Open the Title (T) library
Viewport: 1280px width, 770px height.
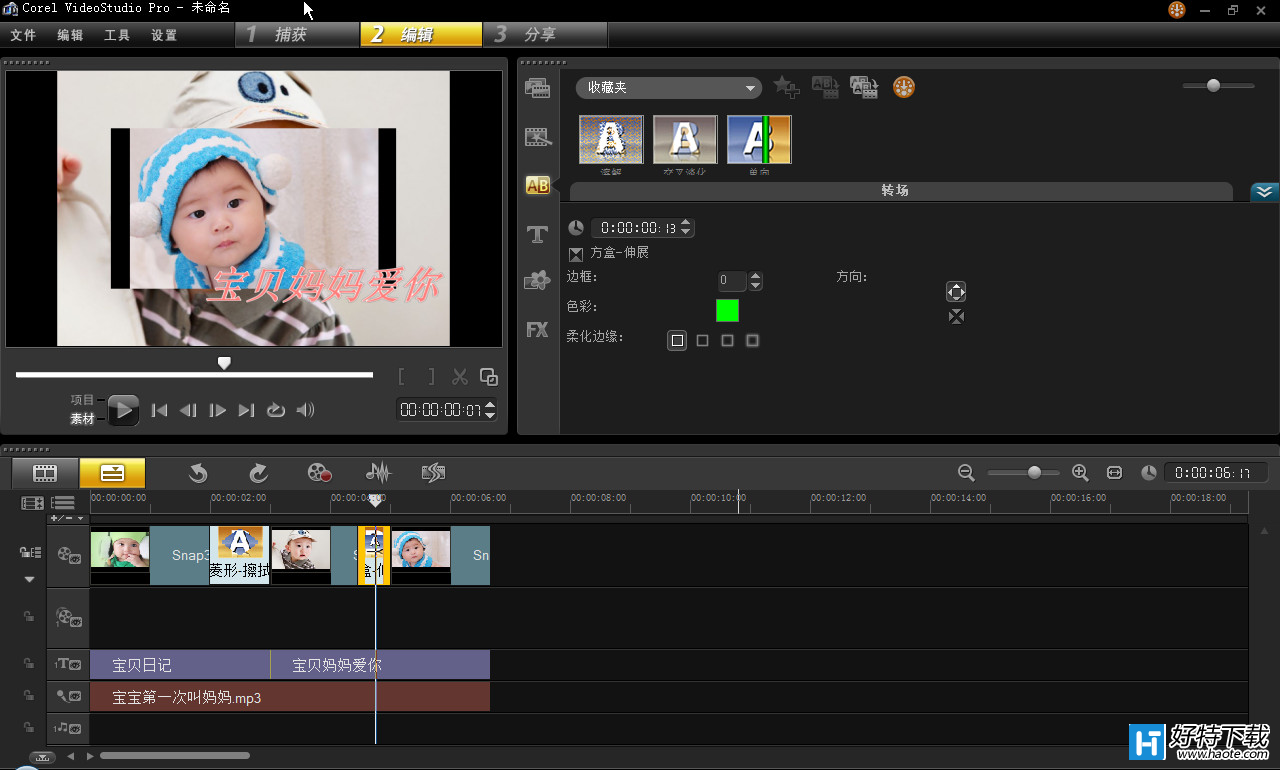[x=538, y=234]
